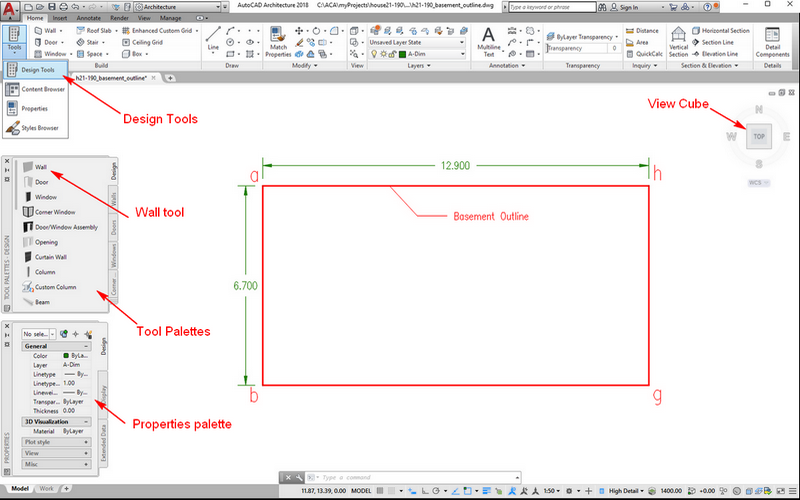The image size is (800, 500).
Task: Open Styles Browser from Tools menu
Action: (35, 128)
